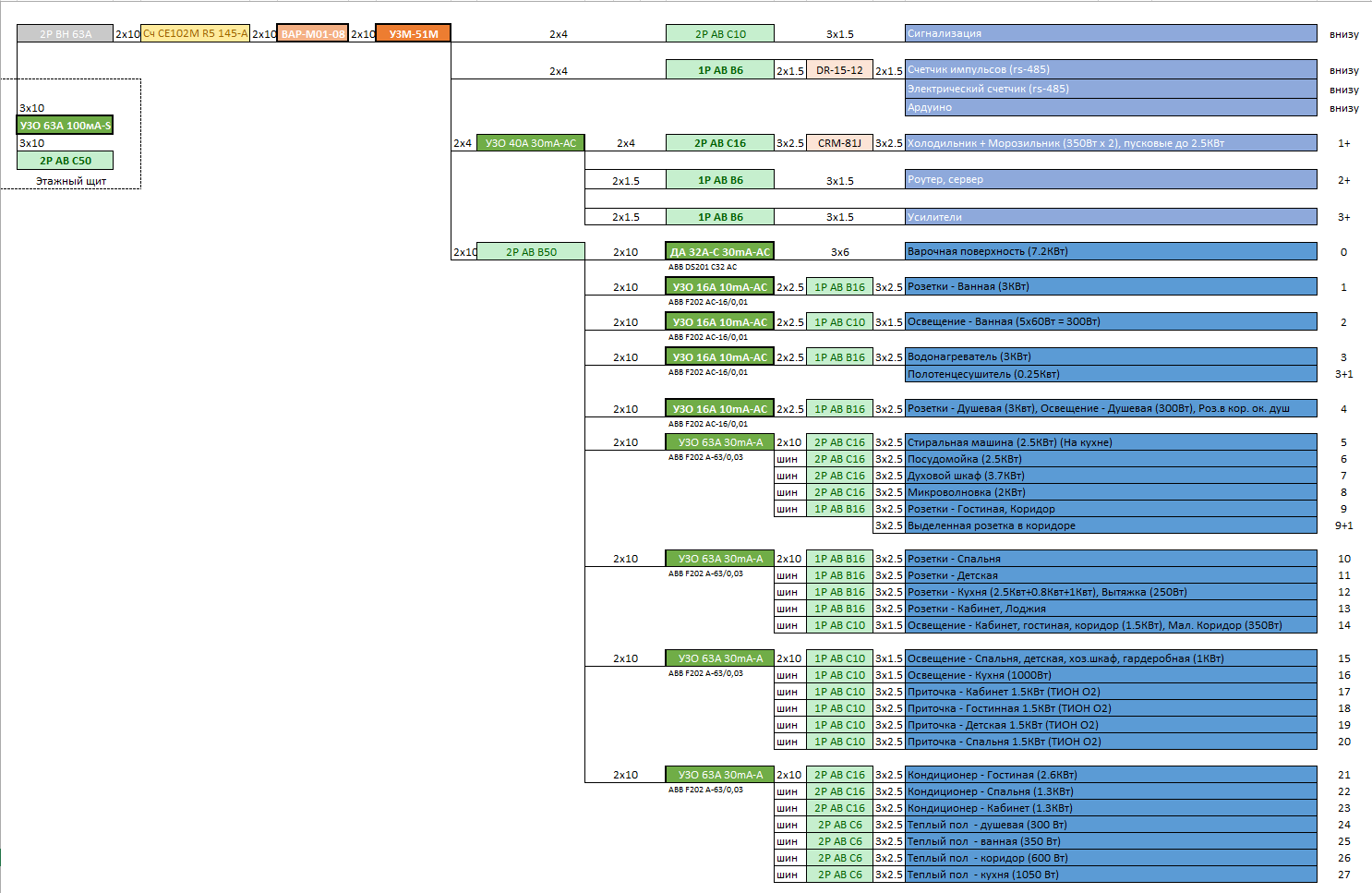Viewport: 1372px width, 893px height.
Task: Select 'Приточка - Гостинная 1.5КВт' cell
Action: pyautogui.click(x=1112, y=708)
